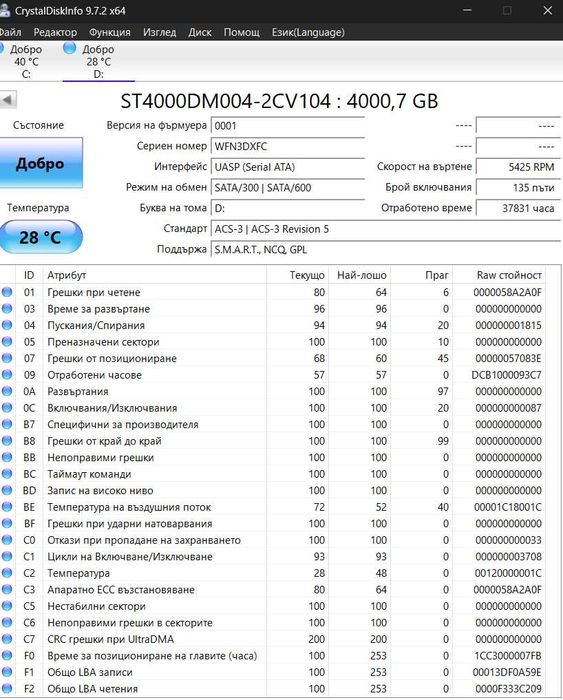Click the previous disk arrow button

point(8,100)
